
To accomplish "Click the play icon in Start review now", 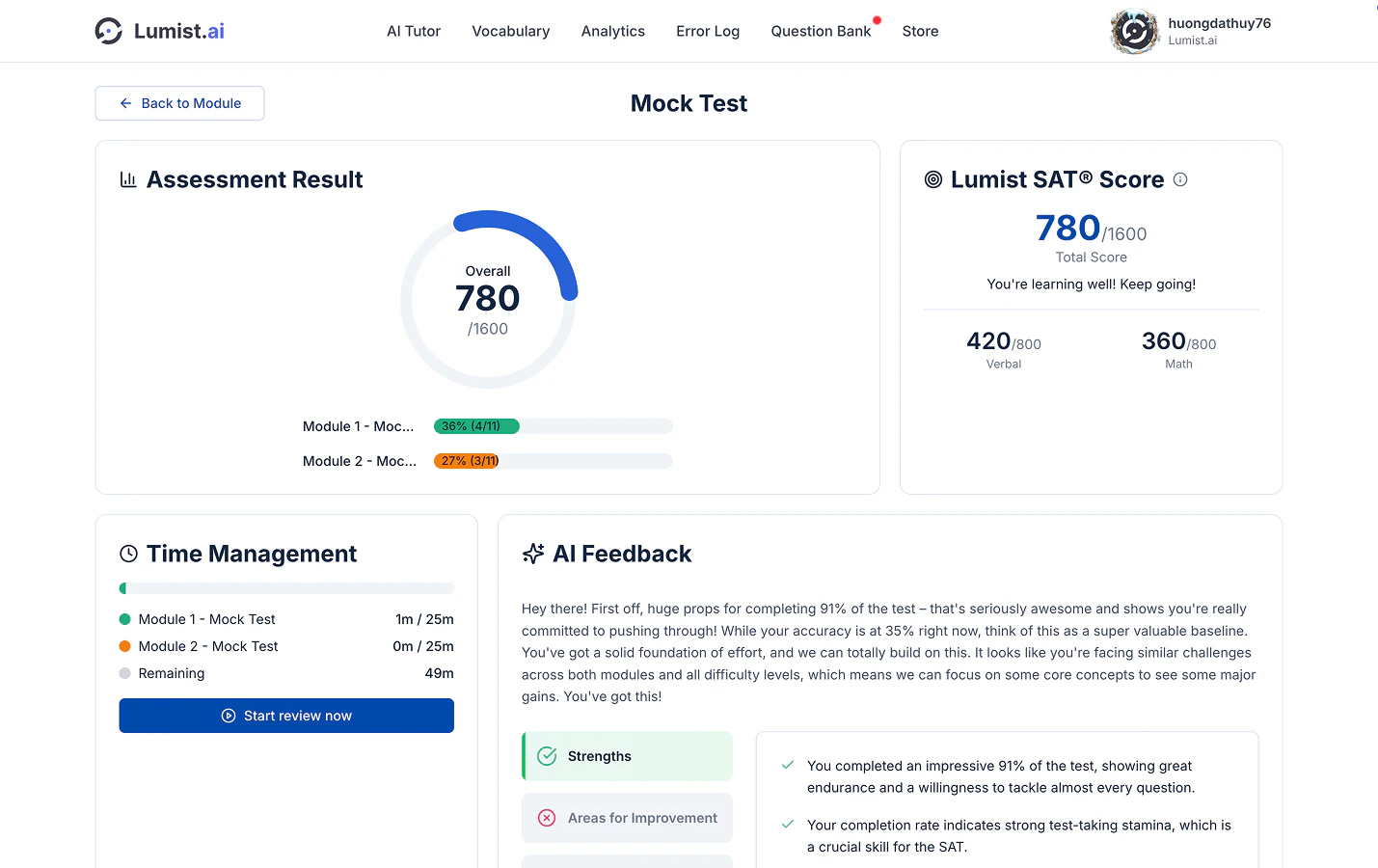I will point(229,716).
